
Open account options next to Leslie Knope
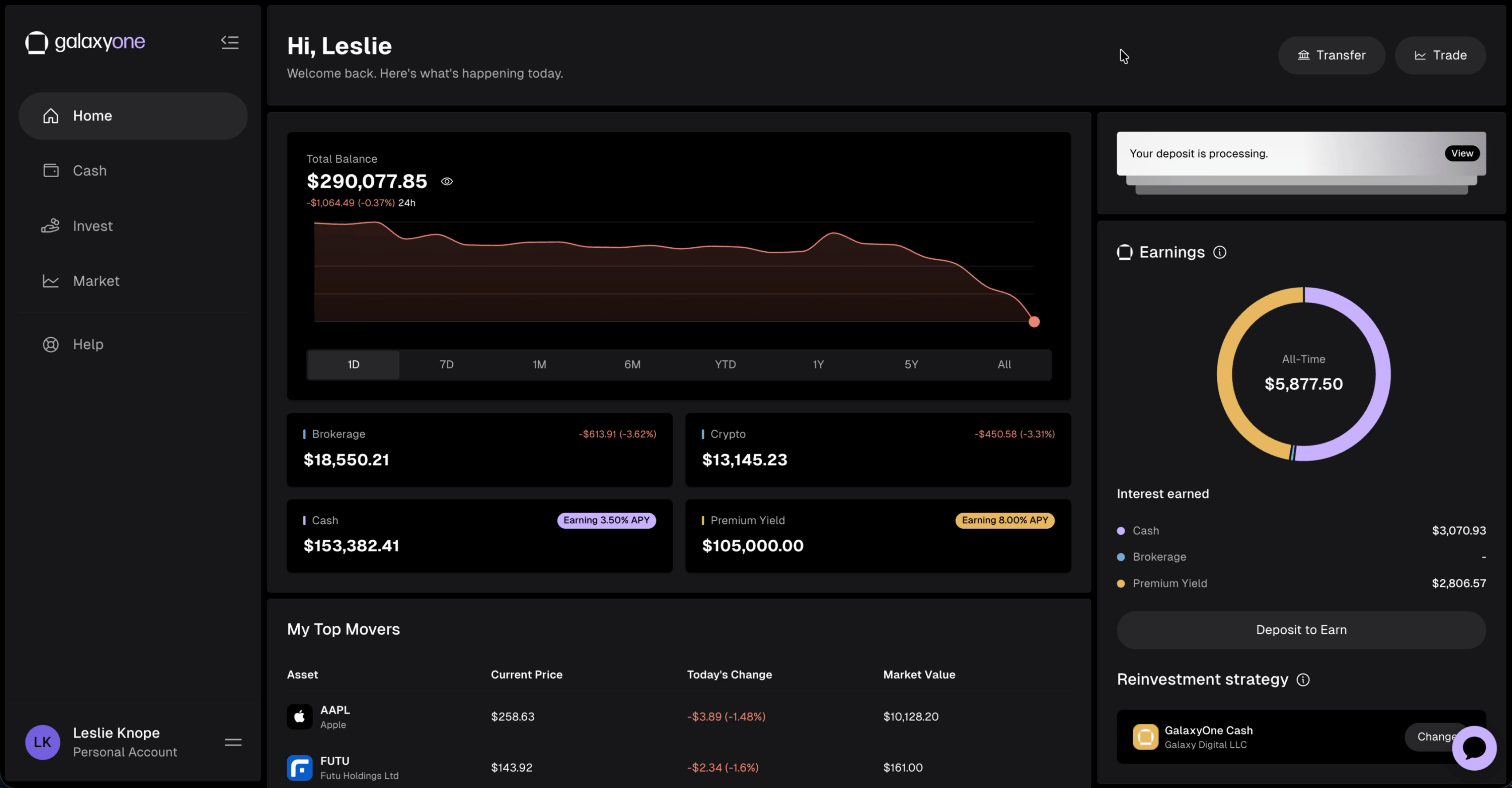(232, 741)
